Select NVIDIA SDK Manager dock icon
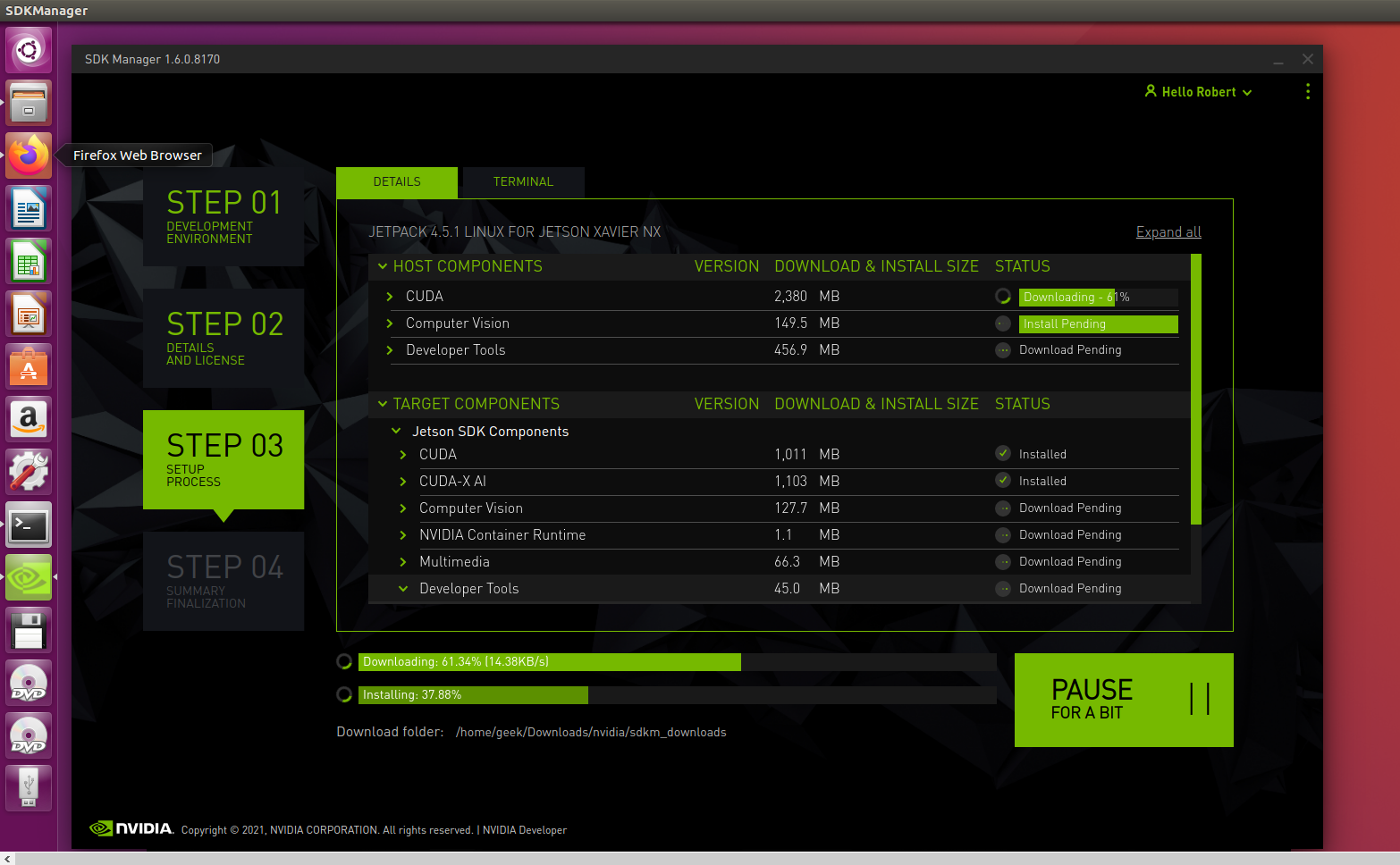This screenshot has width=1400, height=865. pyautogui.click(x=29, y=577)
